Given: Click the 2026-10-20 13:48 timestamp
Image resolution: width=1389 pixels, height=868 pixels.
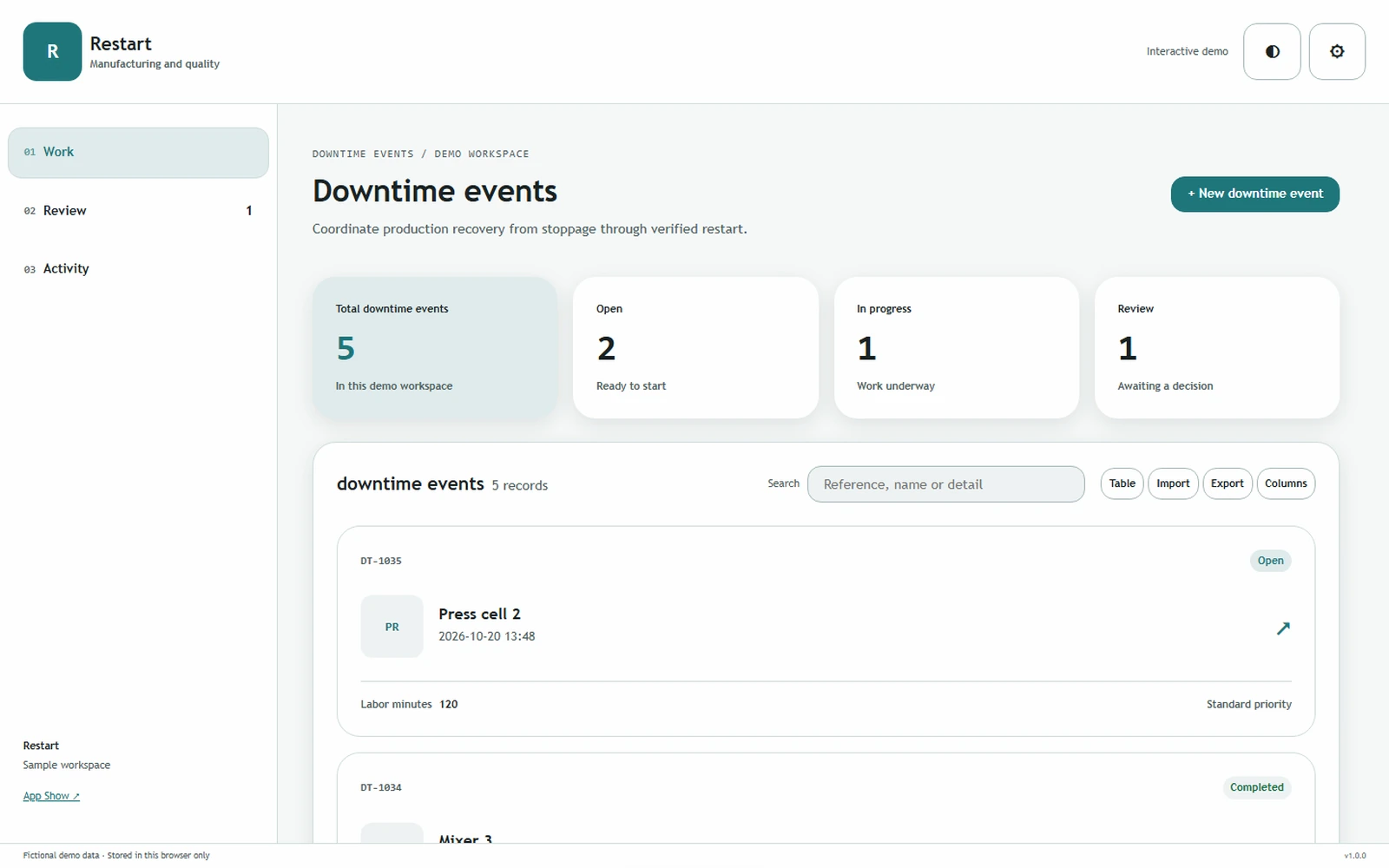Looking at the screenshot, I should coord(486,636).
